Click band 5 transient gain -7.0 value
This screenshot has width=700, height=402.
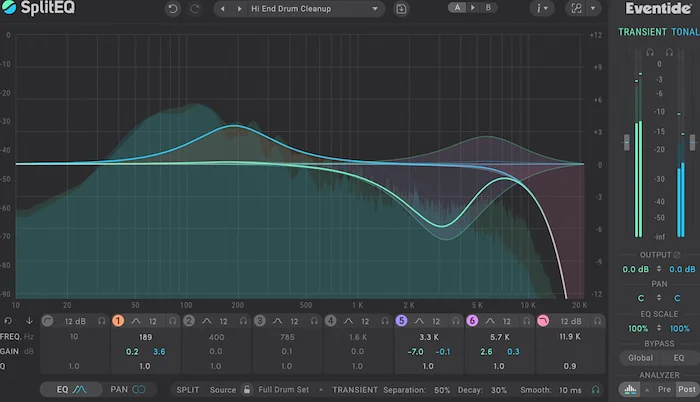[x=416, y=352]
